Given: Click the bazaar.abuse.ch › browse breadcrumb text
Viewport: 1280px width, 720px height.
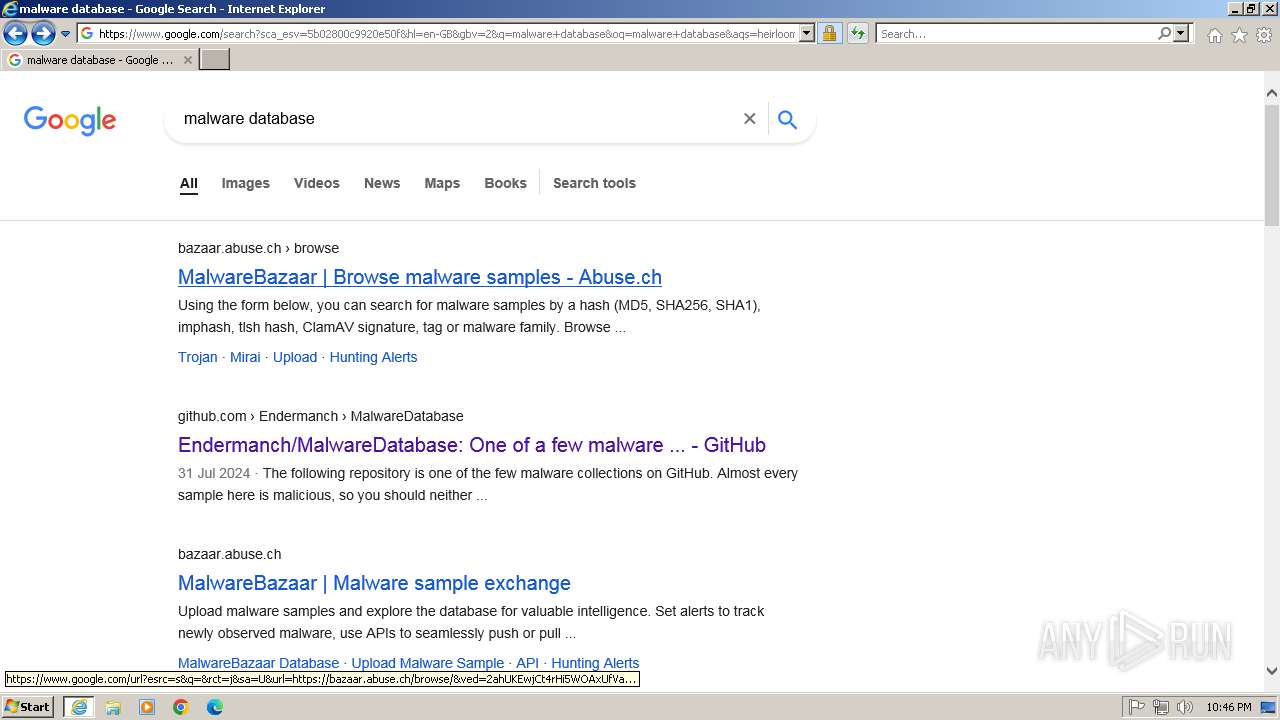Looking at the screenshot, I should coord(258,248).
